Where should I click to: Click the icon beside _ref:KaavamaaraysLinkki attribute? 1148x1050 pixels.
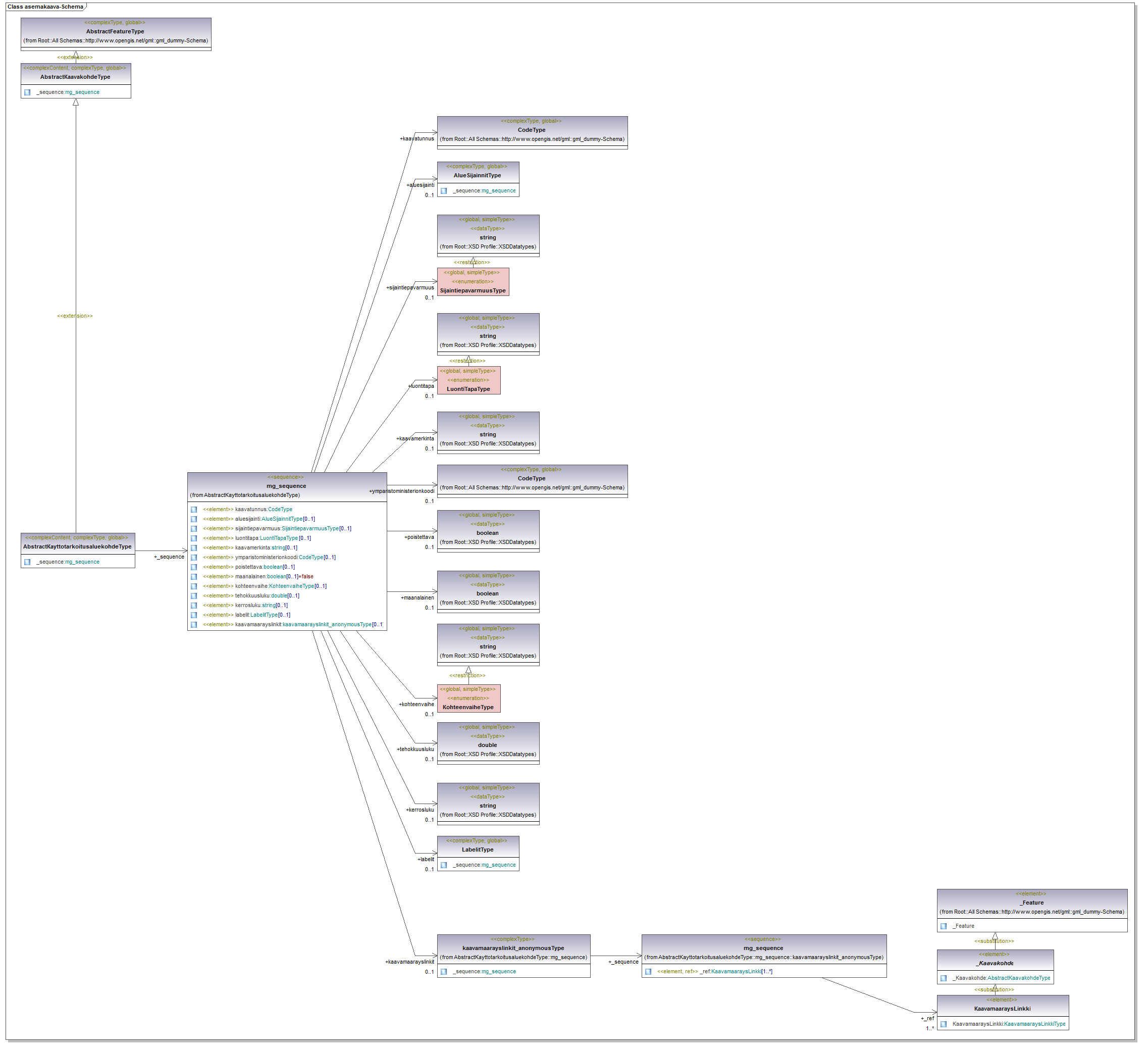coord(648,971)
